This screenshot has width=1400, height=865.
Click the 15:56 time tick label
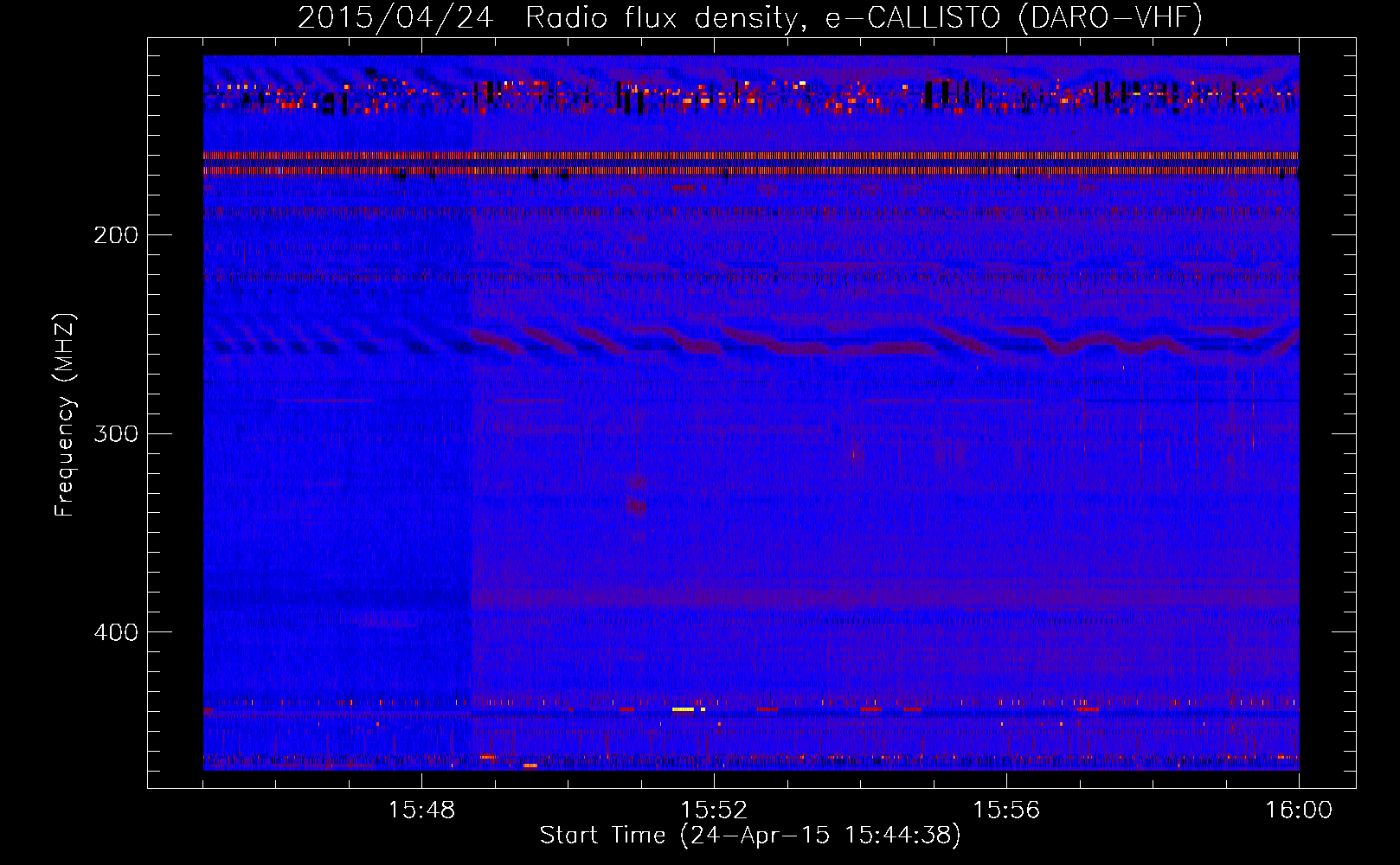[1006, 811]
